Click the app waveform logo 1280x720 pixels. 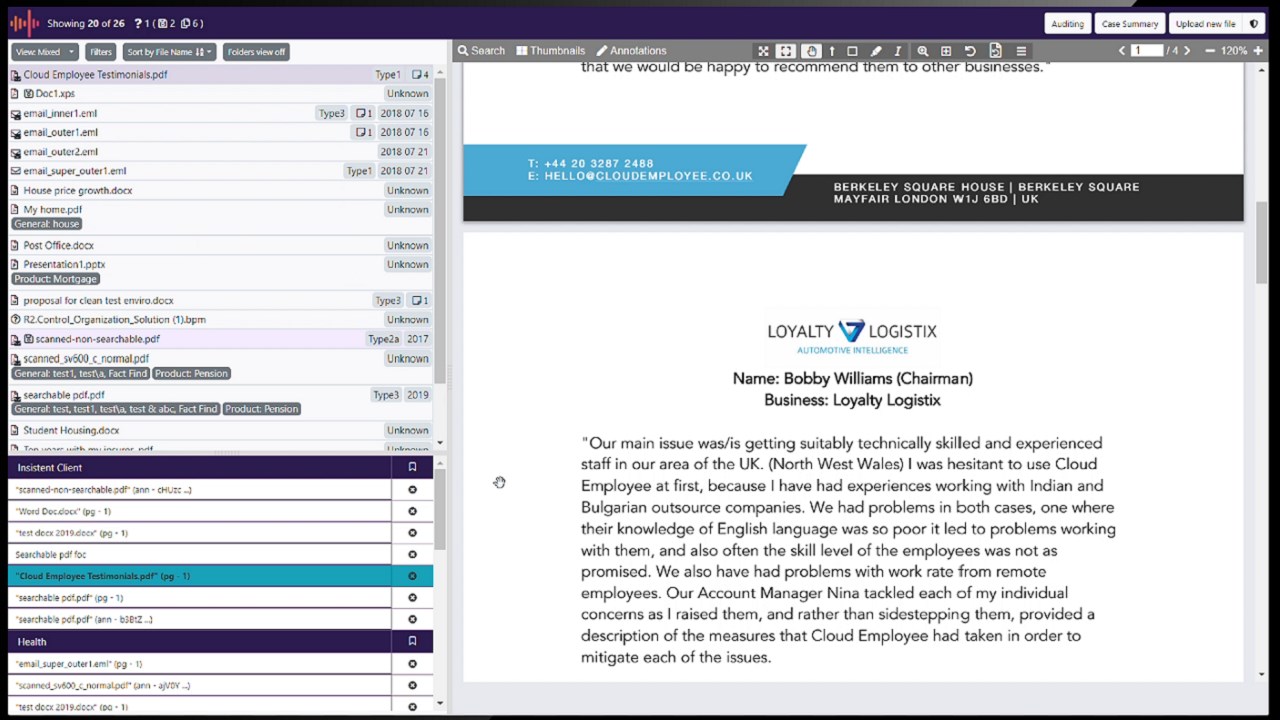(24, 23)
